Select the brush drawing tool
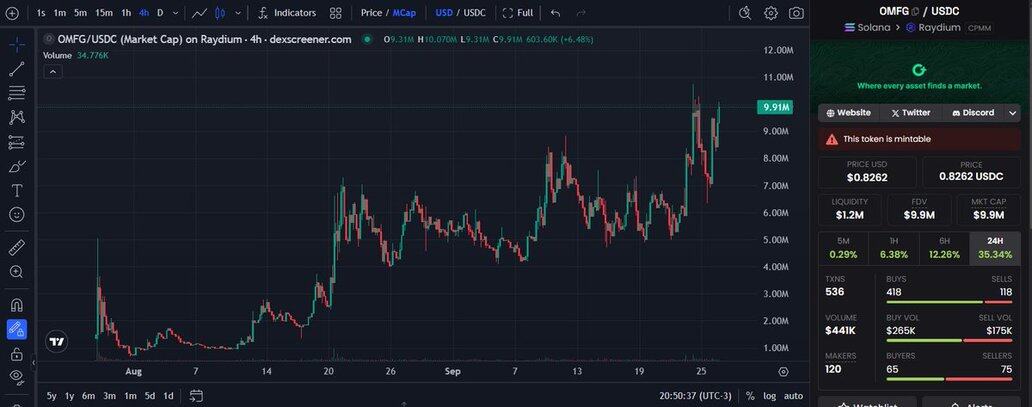Viewport: 1032px width, 407px height. click(x=17, y=166)
